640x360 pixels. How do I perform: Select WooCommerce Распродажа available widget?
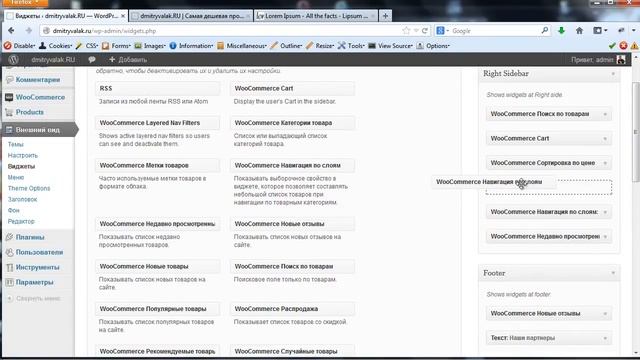(x=292, y=309)
